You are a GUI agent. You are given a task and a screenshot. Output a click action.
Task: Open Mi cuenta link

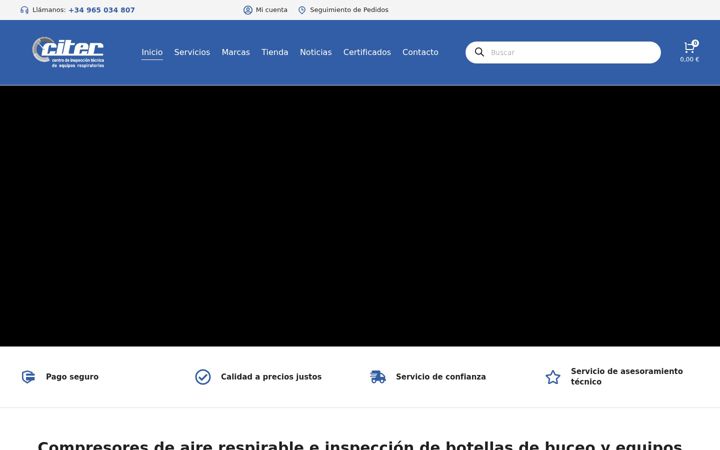[271, 10]
